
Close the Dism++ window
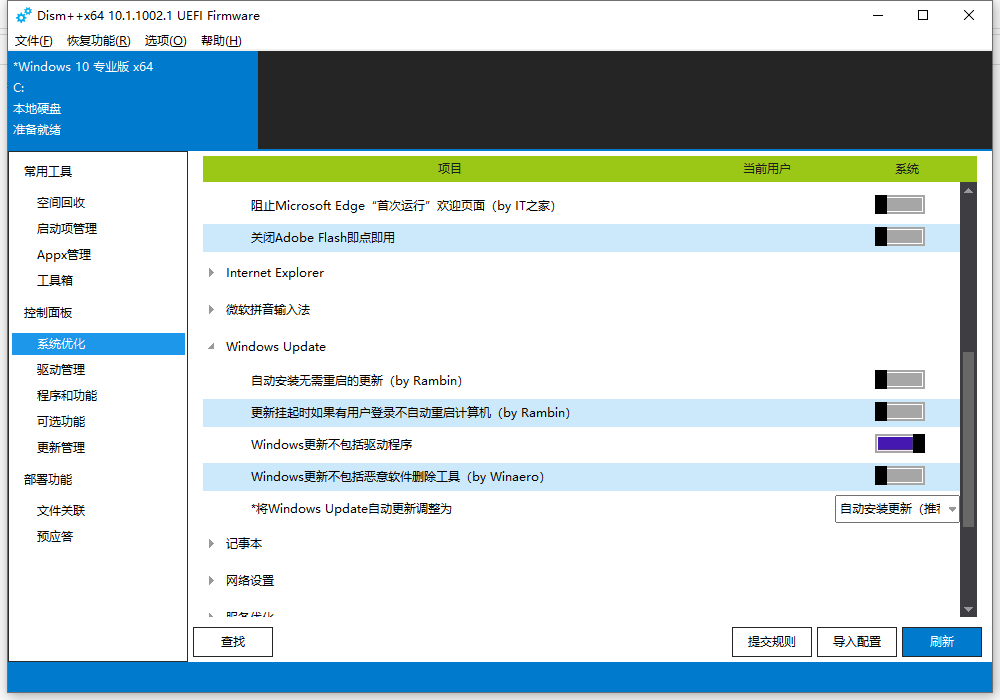click(x=969, y=15)
